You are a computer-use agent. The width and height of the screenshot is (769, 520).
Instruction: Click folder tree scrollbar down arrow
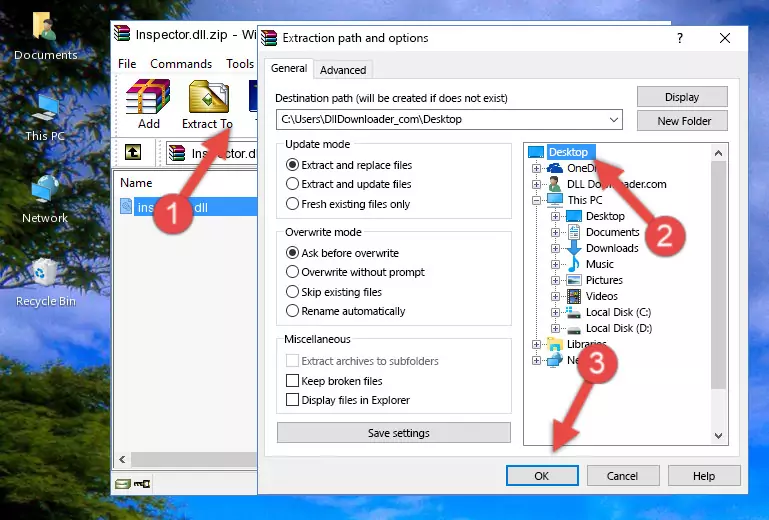click(x=718, y=436)
